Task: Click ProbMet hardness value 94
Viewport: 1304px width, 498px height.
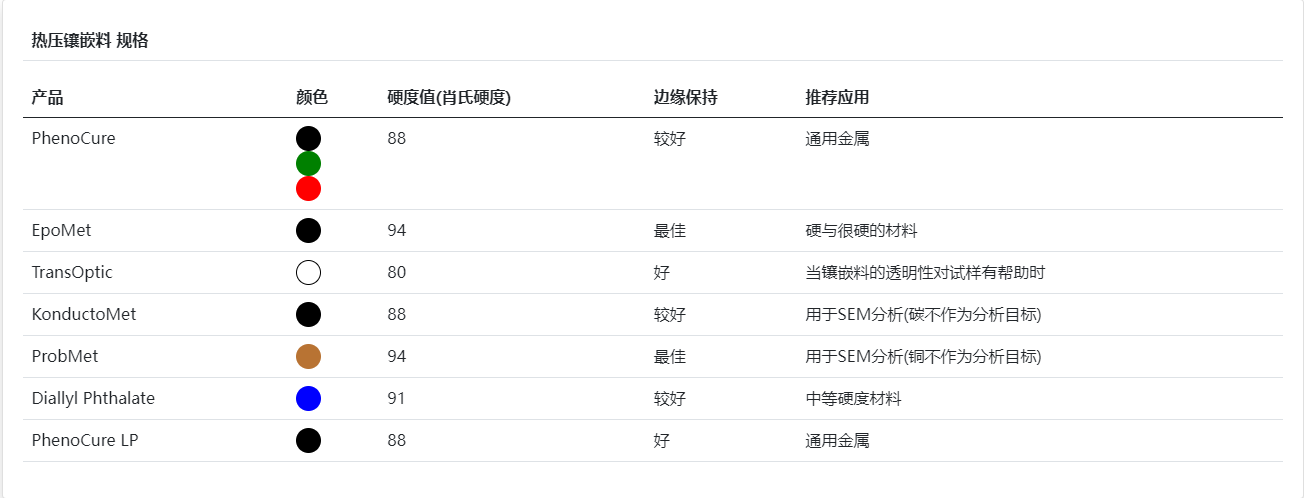Action: click(x=396, y=356)
